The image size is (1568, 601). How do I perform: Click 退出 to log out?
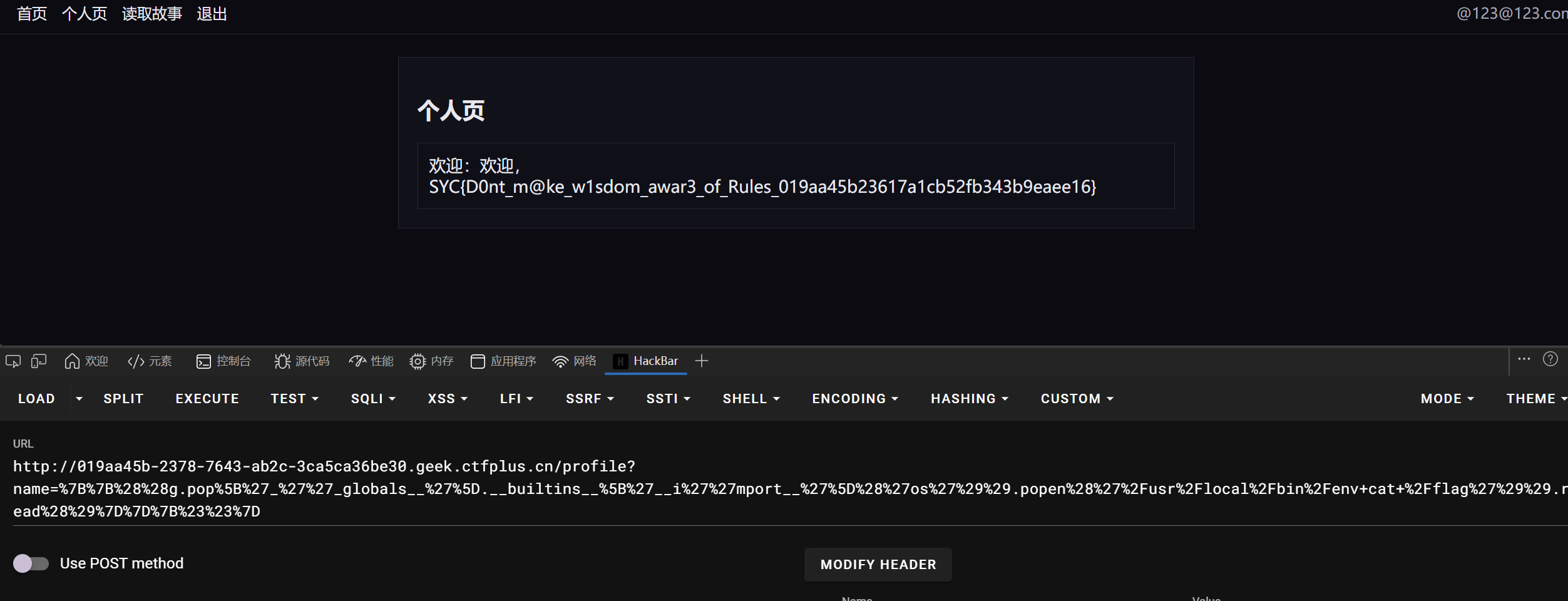pyautogui.click(x=212, y=14)
